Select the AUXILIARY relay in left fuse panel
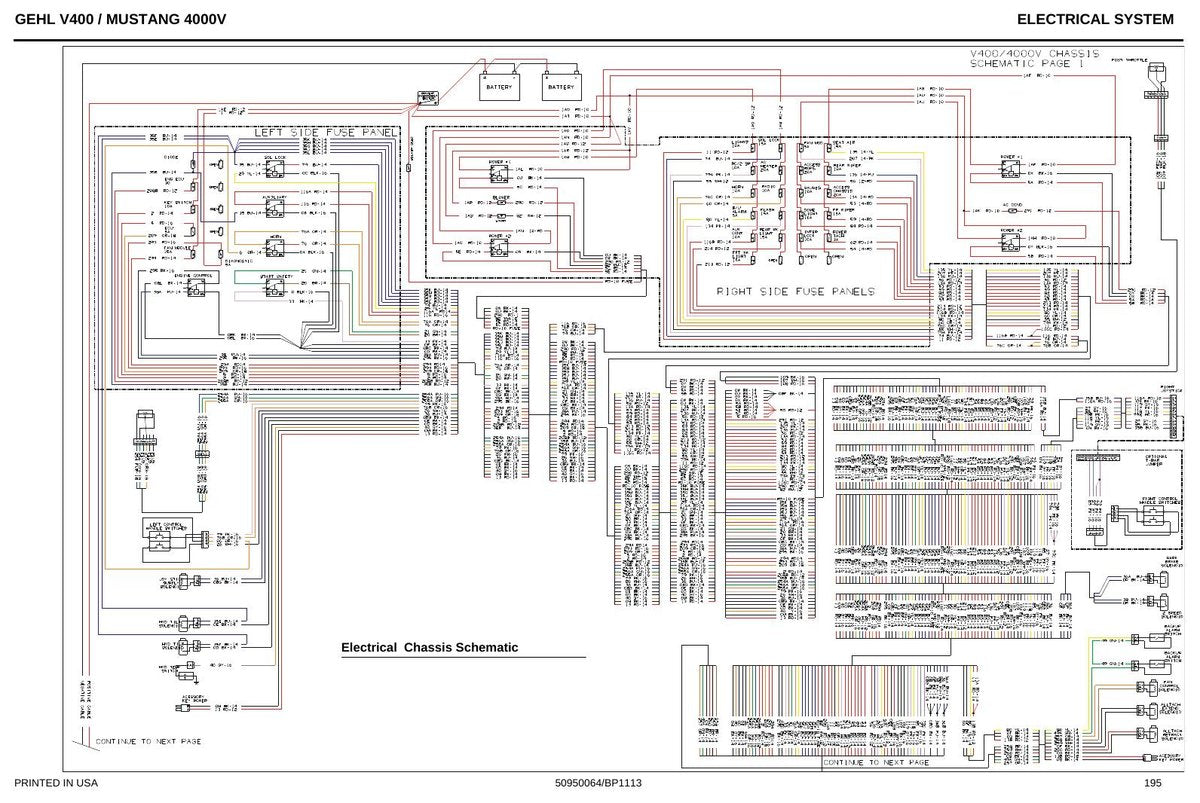This screenshot has width=1200, height=803. pos(275,208)
